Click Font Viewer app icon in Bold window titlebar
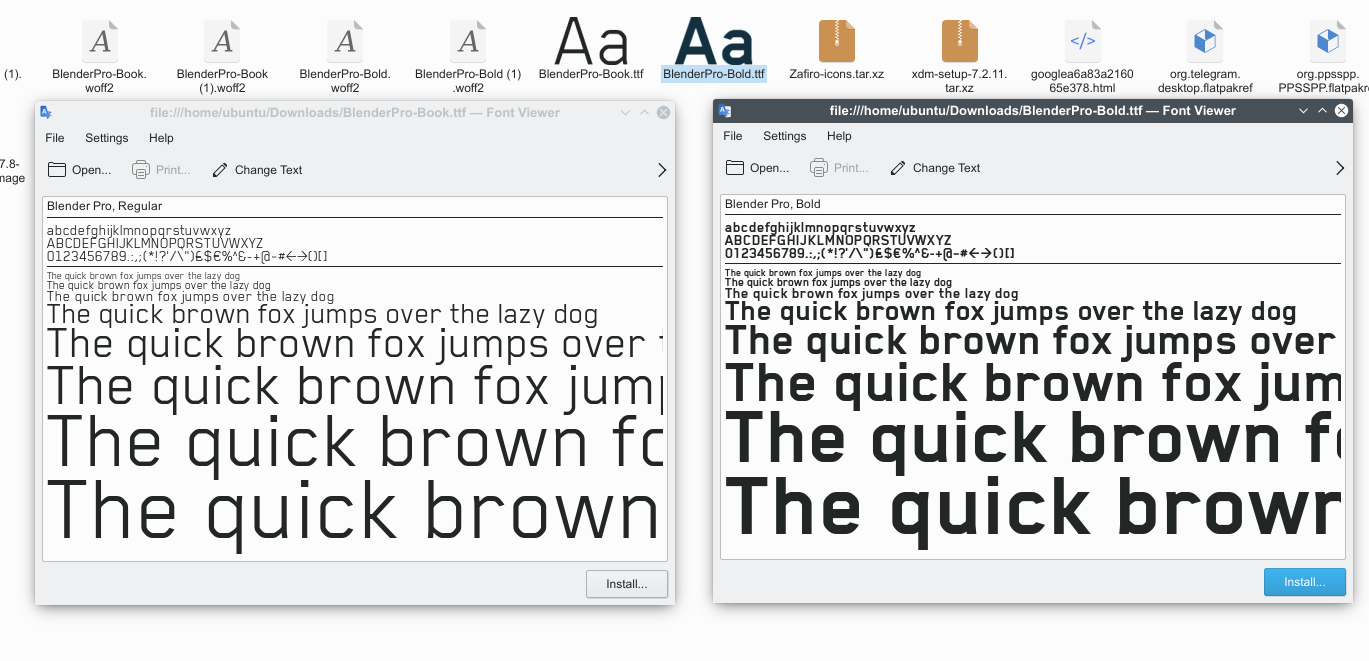This screenshot has height=661, width=1369. pos(724,110)
